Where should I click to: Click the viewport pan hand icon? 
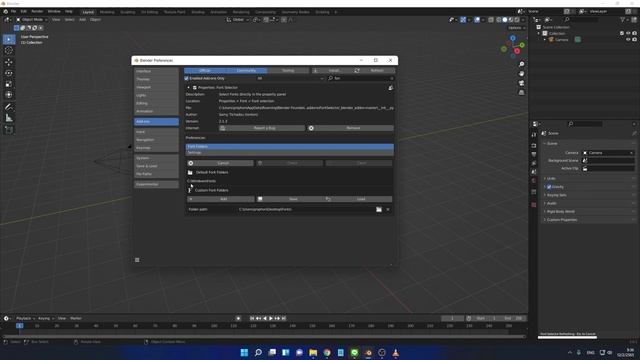(x=521, y=74)
